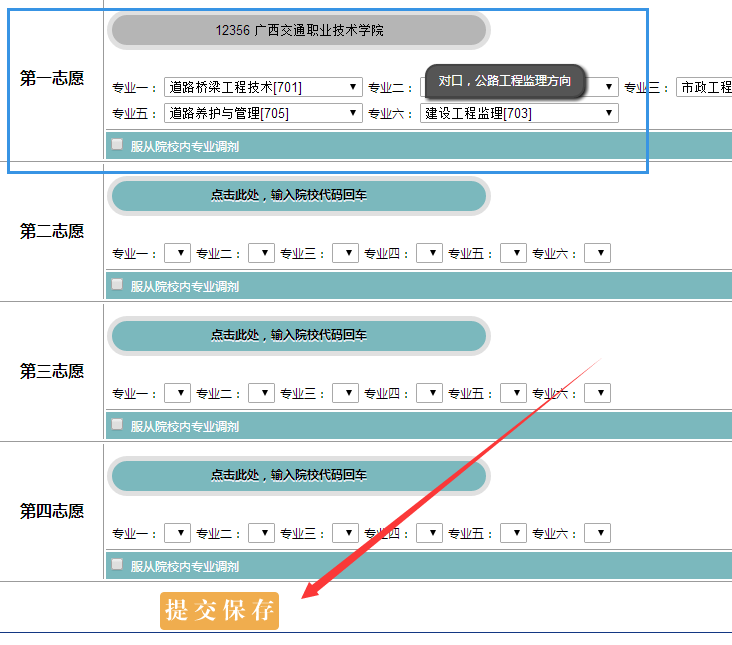Toggle 服从院校内专业调剂 checkbox for 第四志愿
732x645 pixels.
[x=118, y=565]
